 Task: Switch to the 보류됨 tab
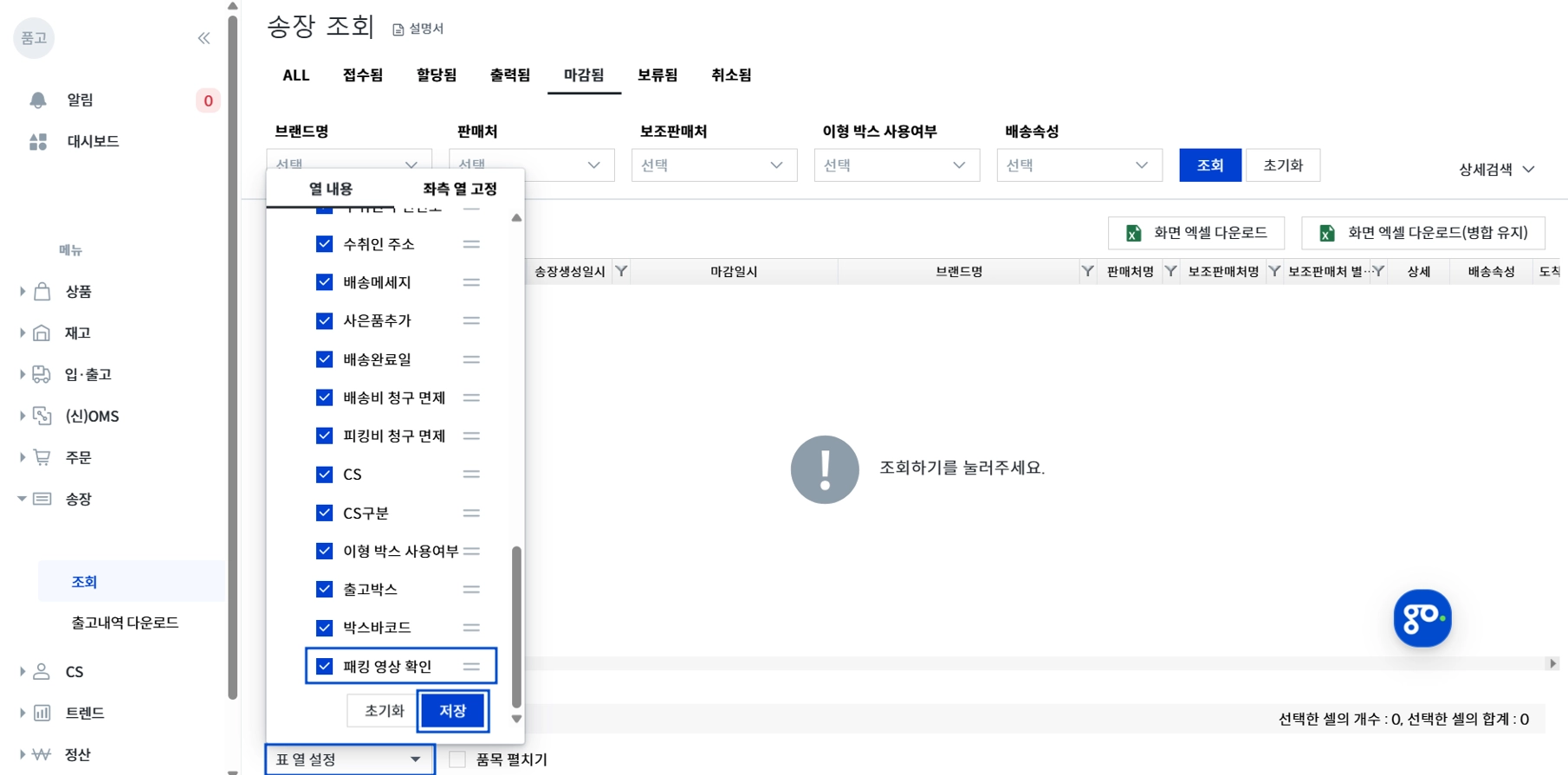point(658,75)
